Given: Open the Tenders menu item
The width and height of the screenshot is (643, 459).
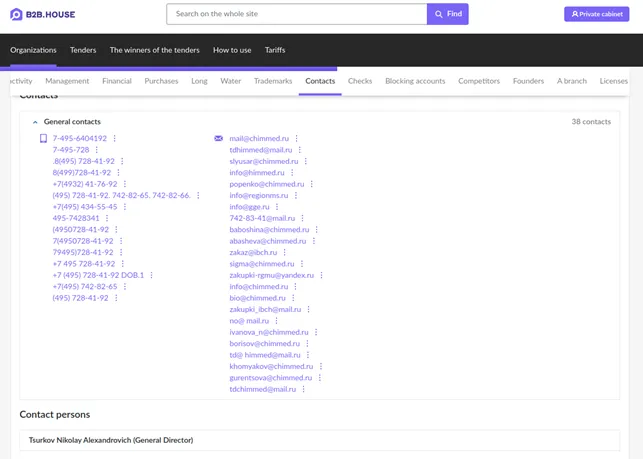Looking at the screenshot, I should point(83,50).
